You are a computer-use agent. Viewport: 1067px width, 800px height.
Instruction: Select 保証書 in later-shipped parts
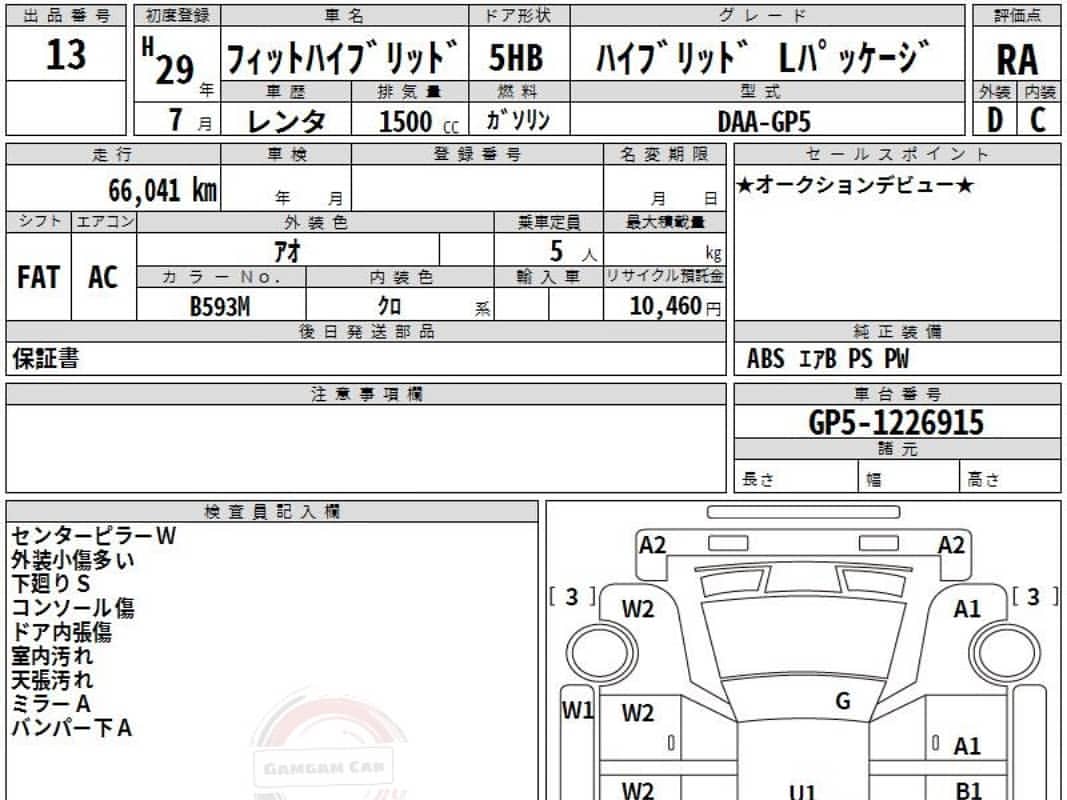point(46,359)
